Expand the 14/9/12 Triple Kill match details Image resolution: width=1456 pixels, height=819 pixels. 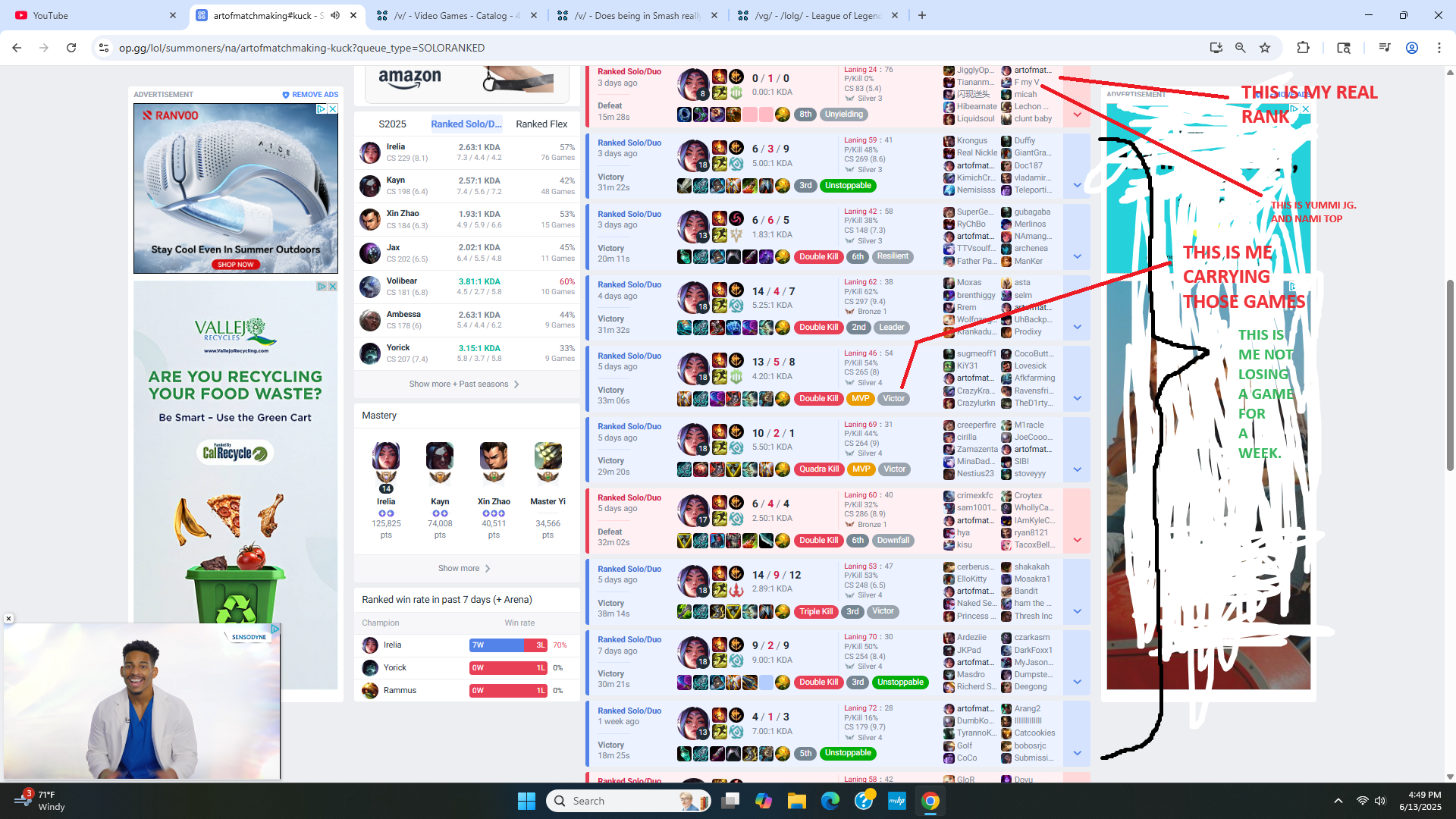click(x=1077, y=611)
